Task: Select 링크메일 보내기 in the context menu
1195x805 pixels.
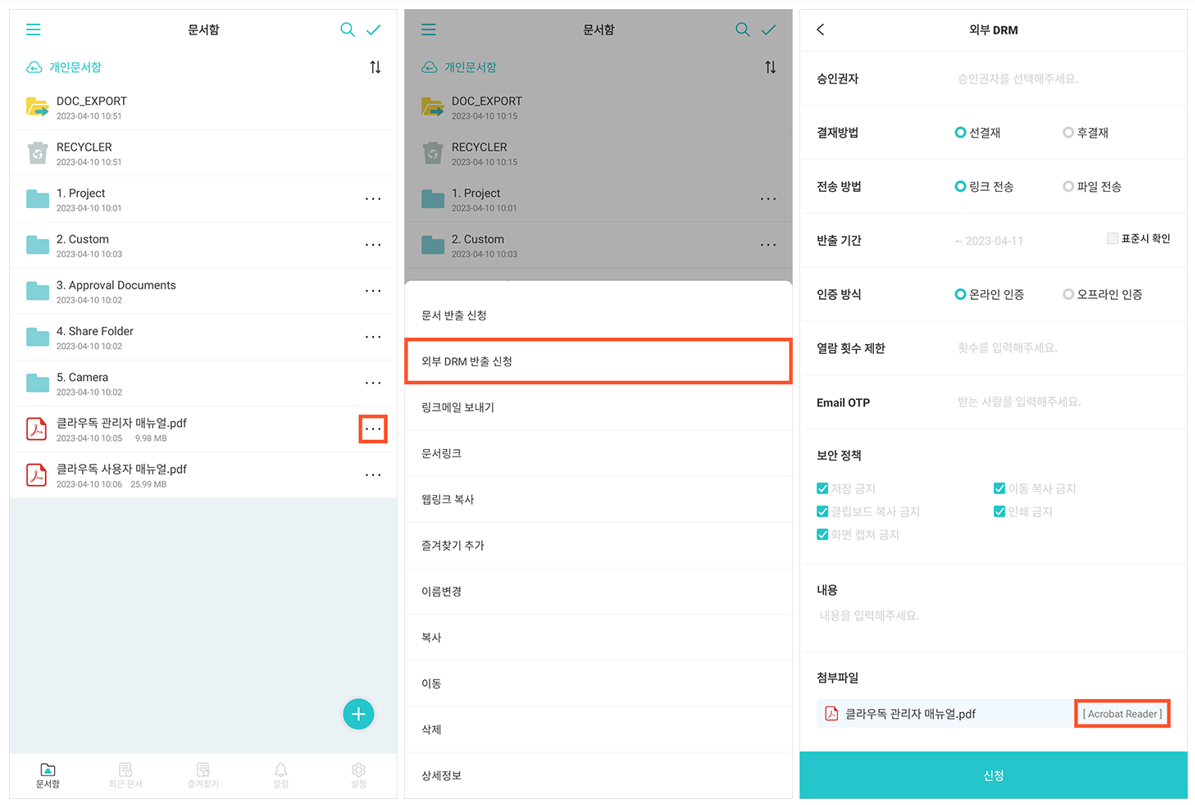Action: point(598,407)
